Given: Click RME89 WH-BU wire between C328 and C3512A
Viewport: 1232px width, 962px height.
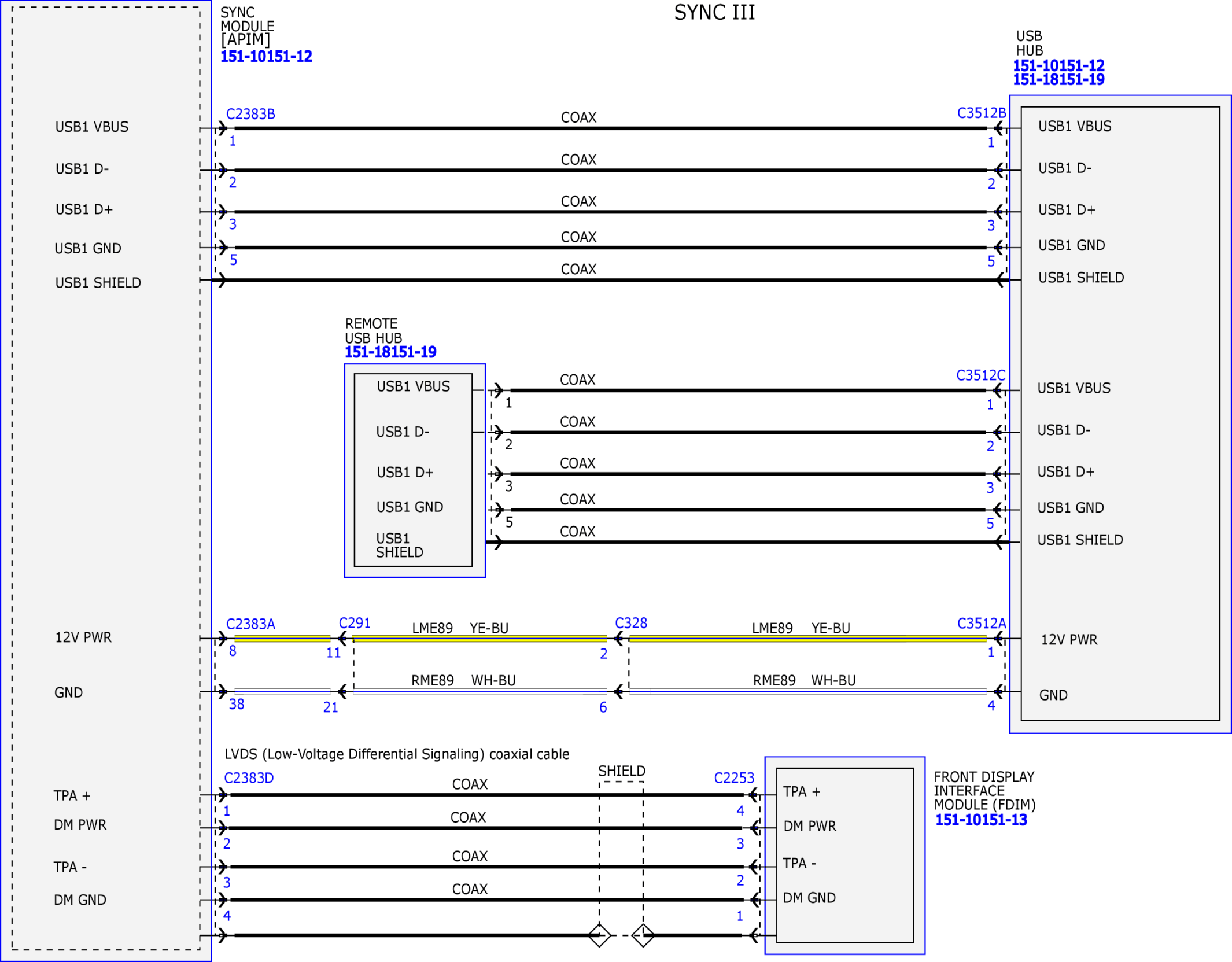Looking at the screenshot, I should (808, 691).
